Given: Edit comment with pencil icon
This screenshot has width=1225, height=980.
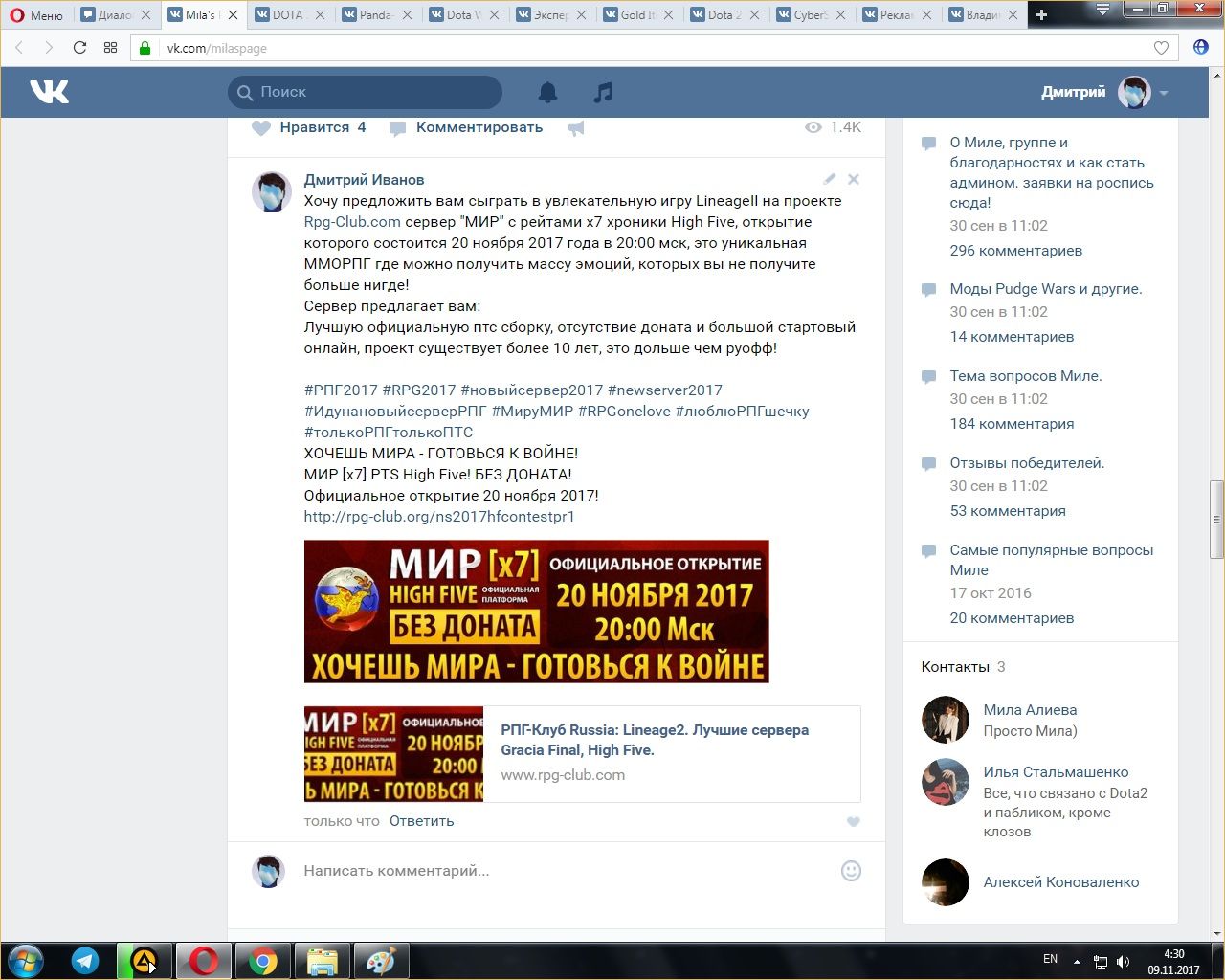Looking at the screenshot, I should 830,179.
